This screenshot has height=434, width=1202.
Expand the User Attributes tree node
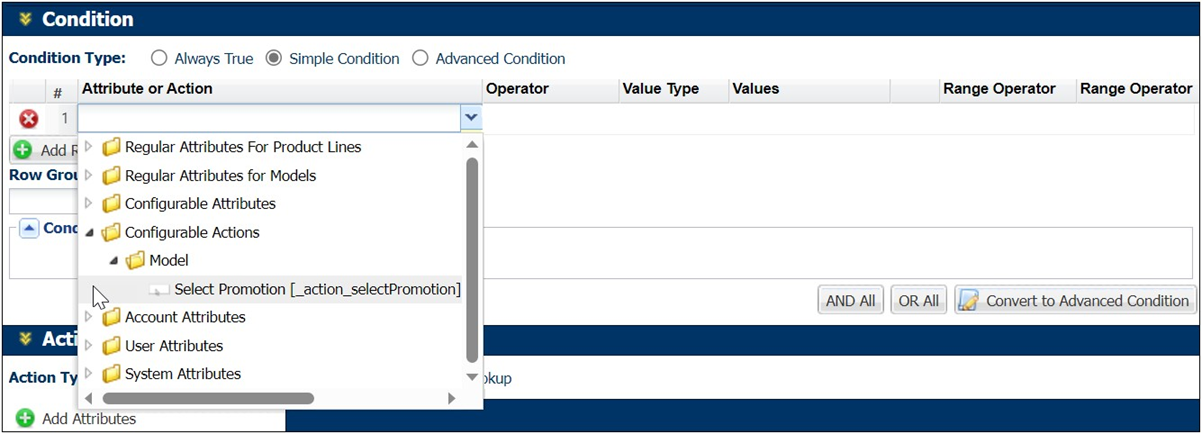click(88, 346)
